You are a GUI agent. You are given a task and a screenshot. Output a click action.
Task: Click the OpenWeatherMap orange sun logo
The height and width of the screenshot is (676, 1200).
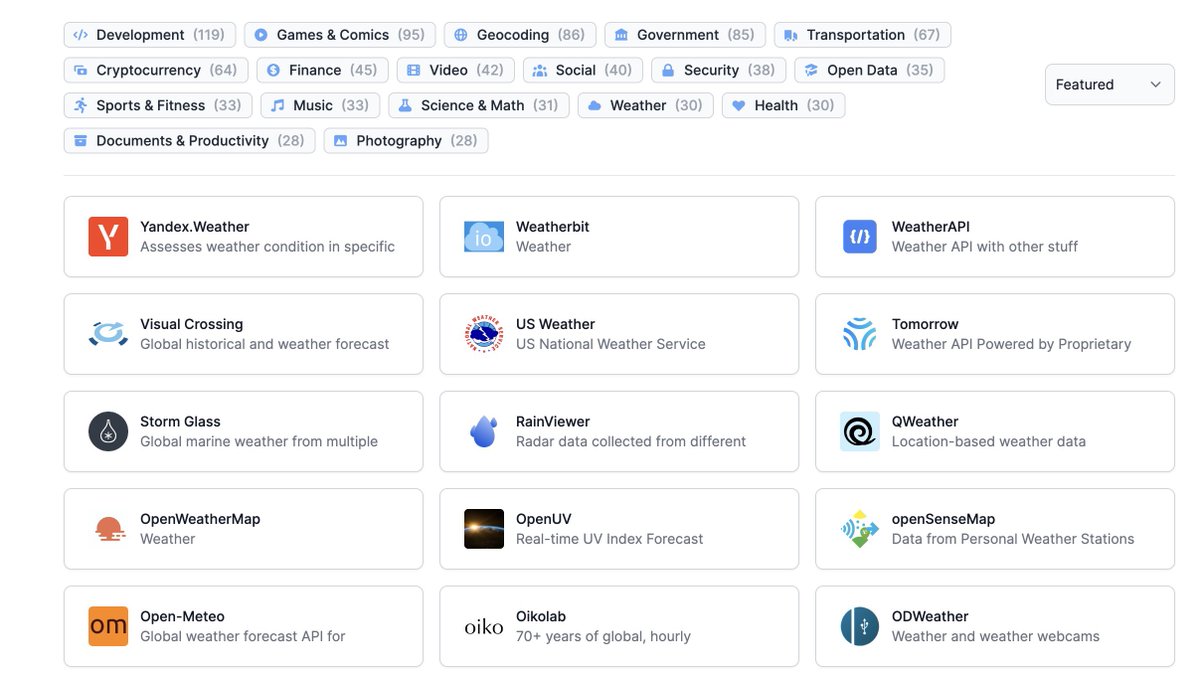108,529
